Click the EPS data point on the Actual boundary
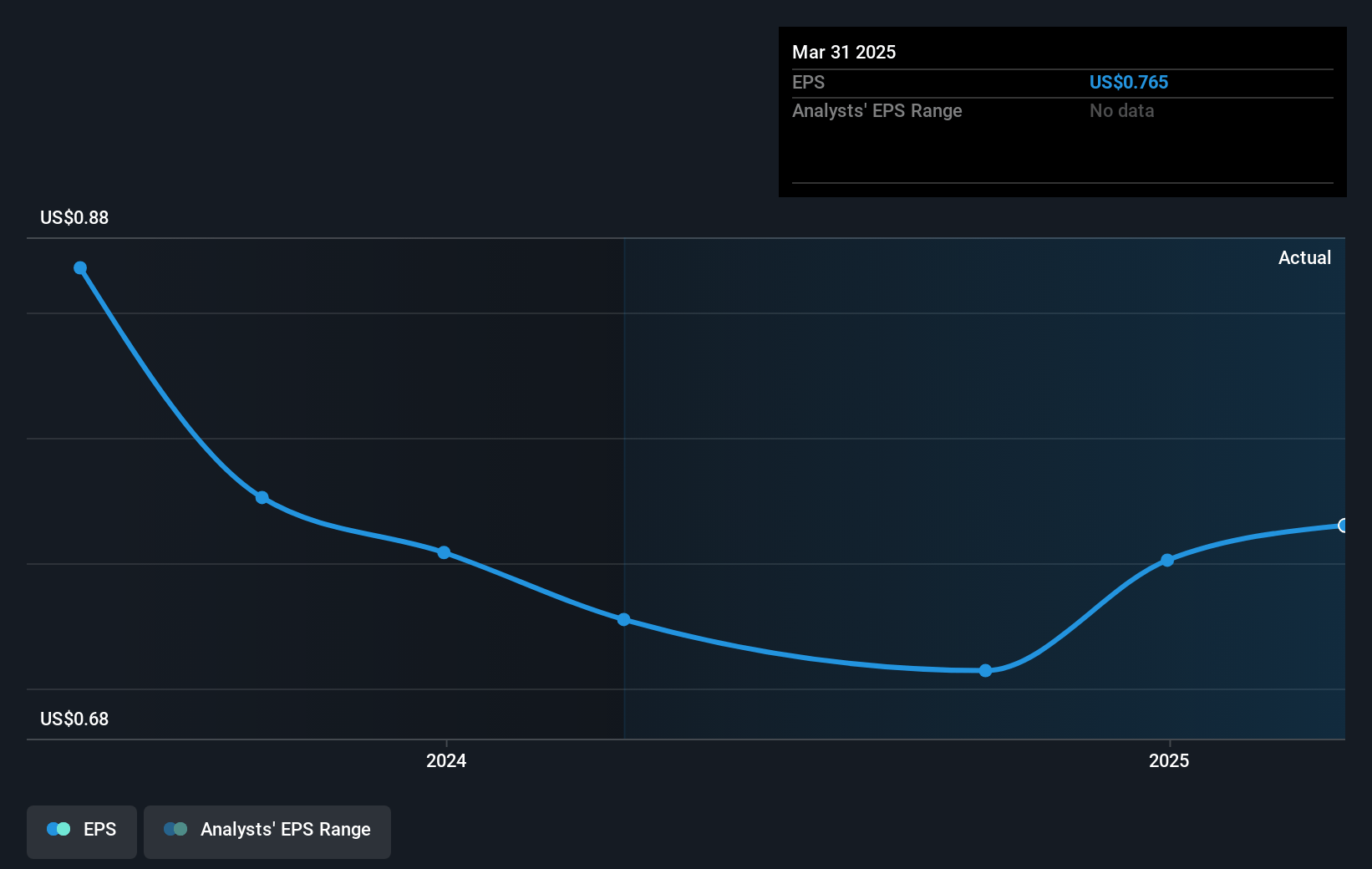This screenshot has height=869, width=1372. point(623,619)
